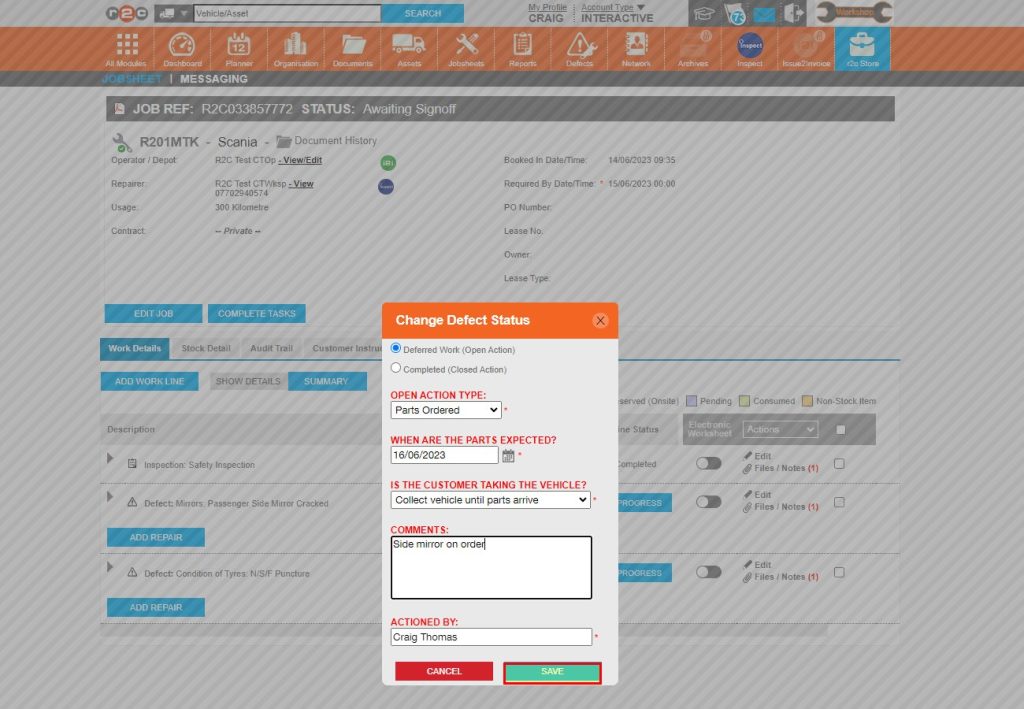Select Completed (Closed Action) radio button
The width and height of the screenshot is (1024, 709).
tap(396, 368)
